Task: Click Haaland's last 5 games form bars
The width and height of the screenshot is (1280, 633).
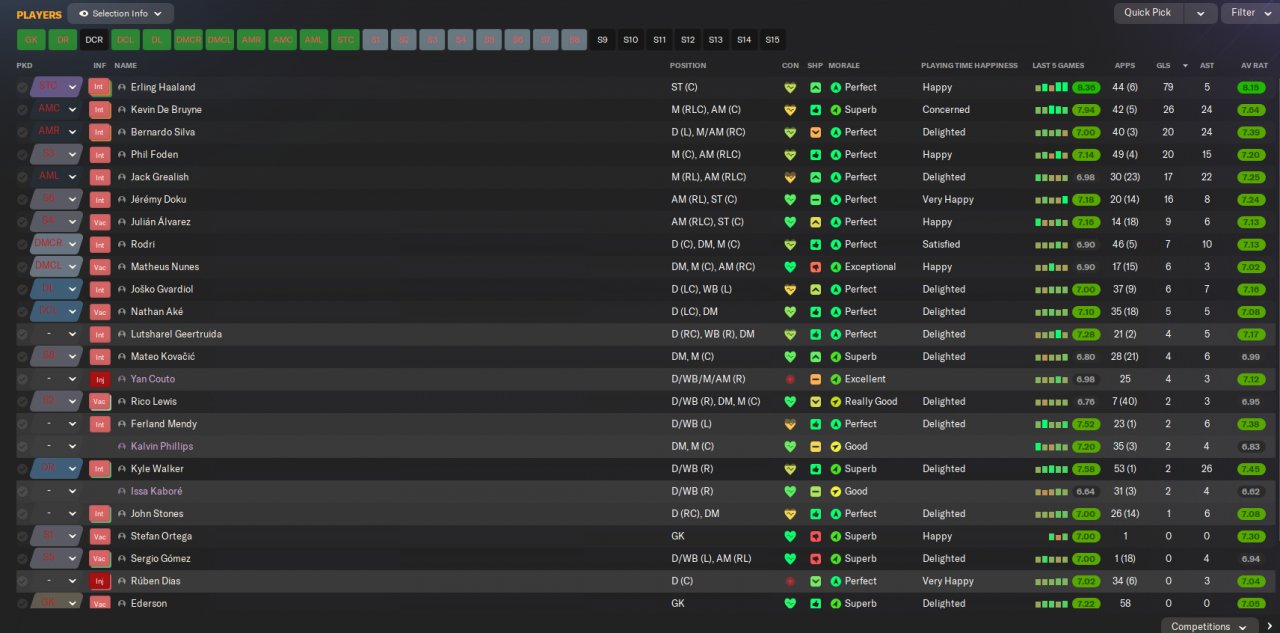Action: 1051,87
